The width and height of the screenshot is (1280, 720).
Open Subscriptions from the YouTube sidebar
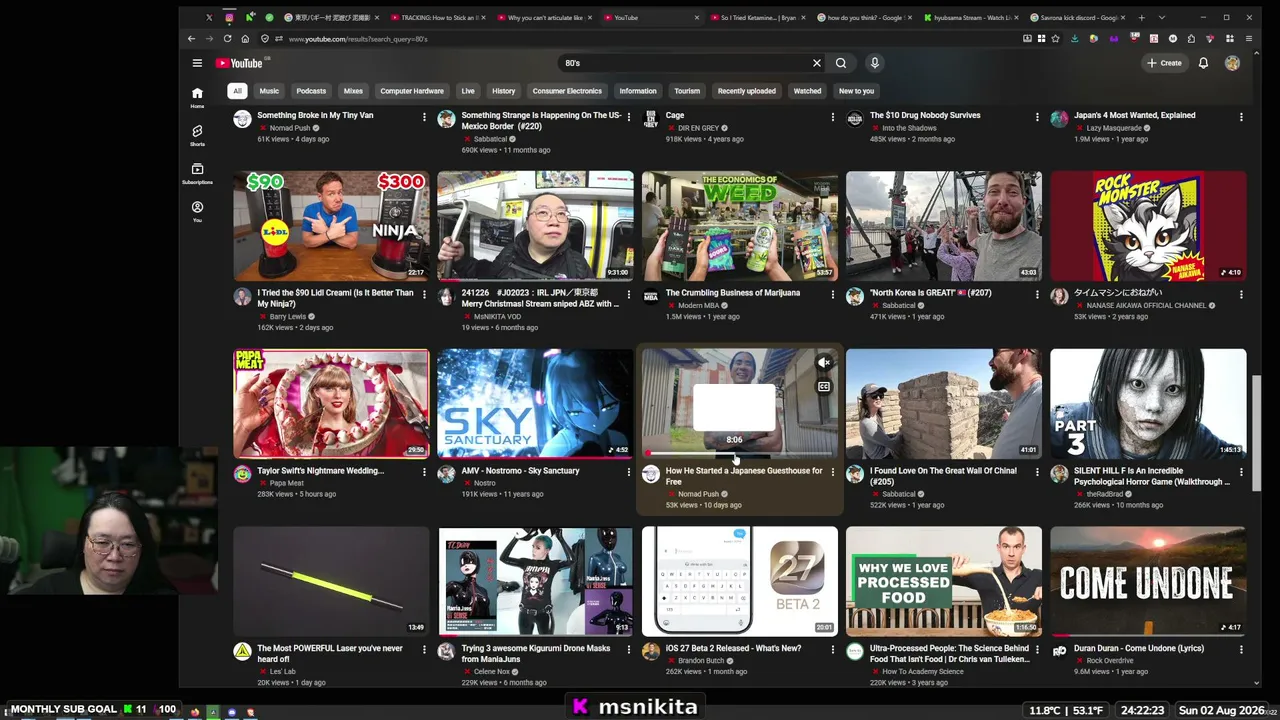(x=197, y=173)
